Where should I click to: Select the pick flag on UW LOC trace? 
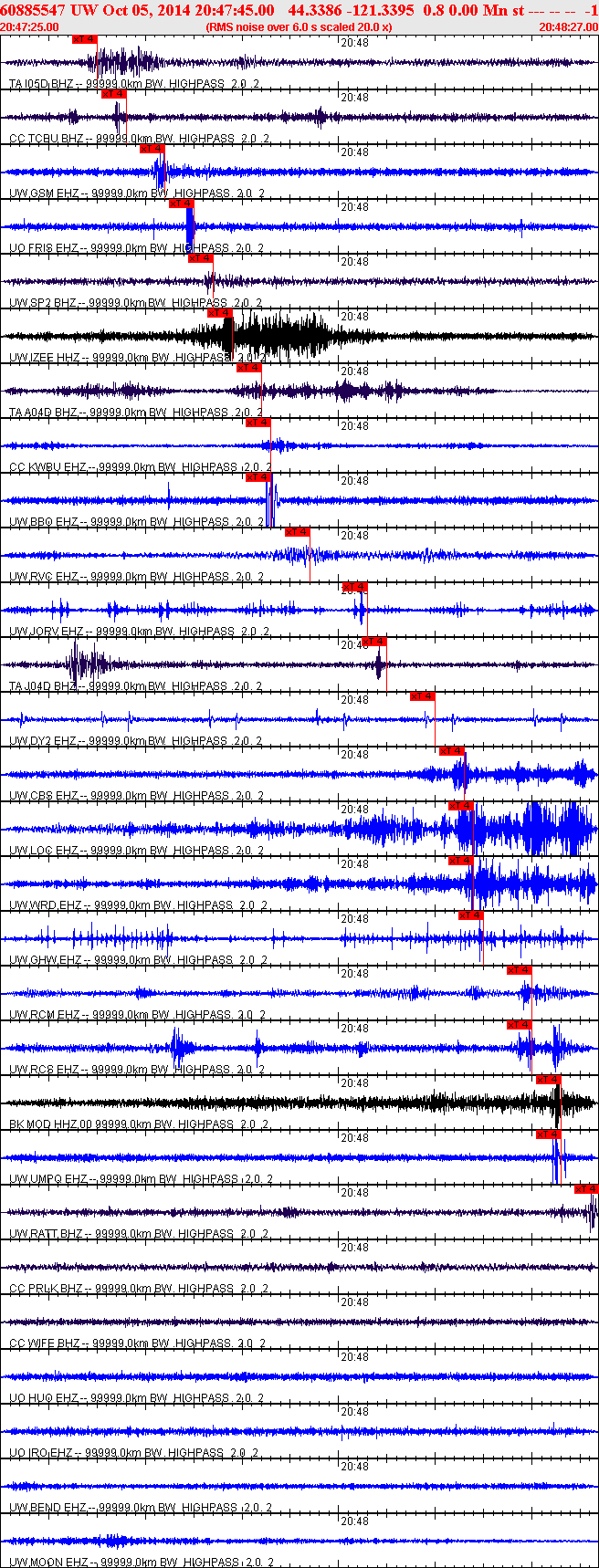[460, 806]
